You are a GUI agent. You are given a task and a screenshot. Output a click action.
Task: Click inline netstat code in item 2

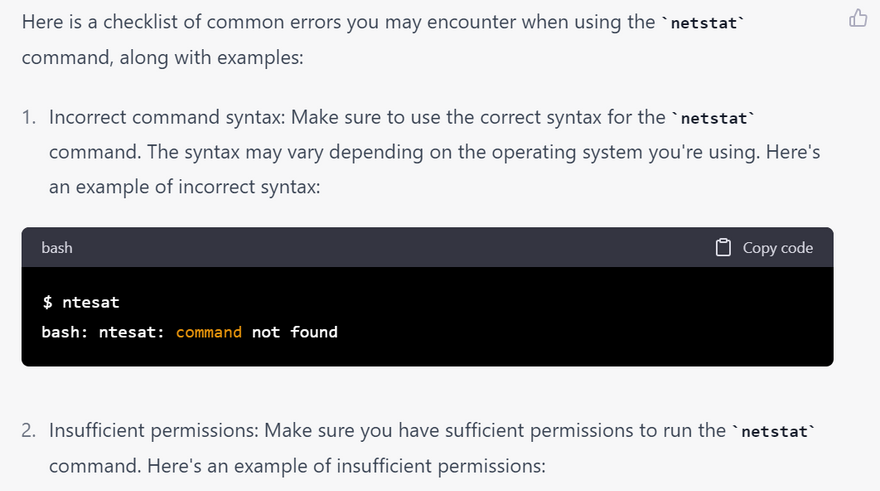click(x=773, y=432)
